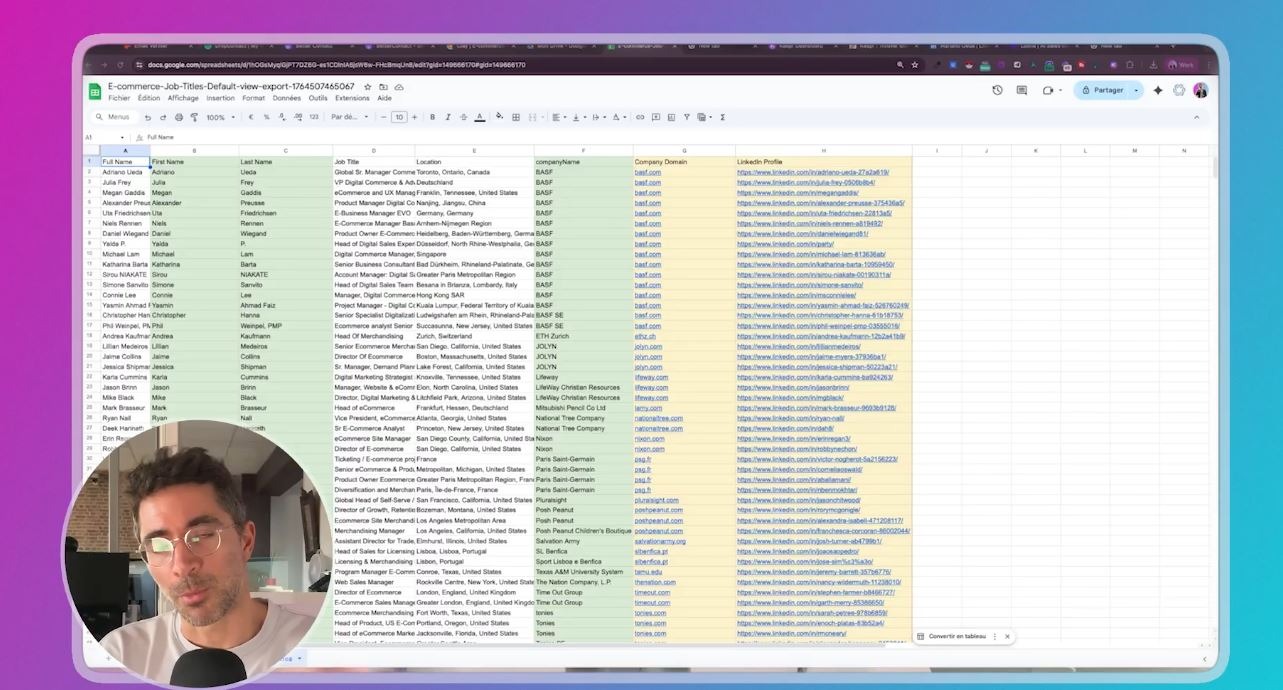Open the Gemini sparkle icon
Image resolution: width=1283 pixels, height=690 pixels.
pos(1158,90)
